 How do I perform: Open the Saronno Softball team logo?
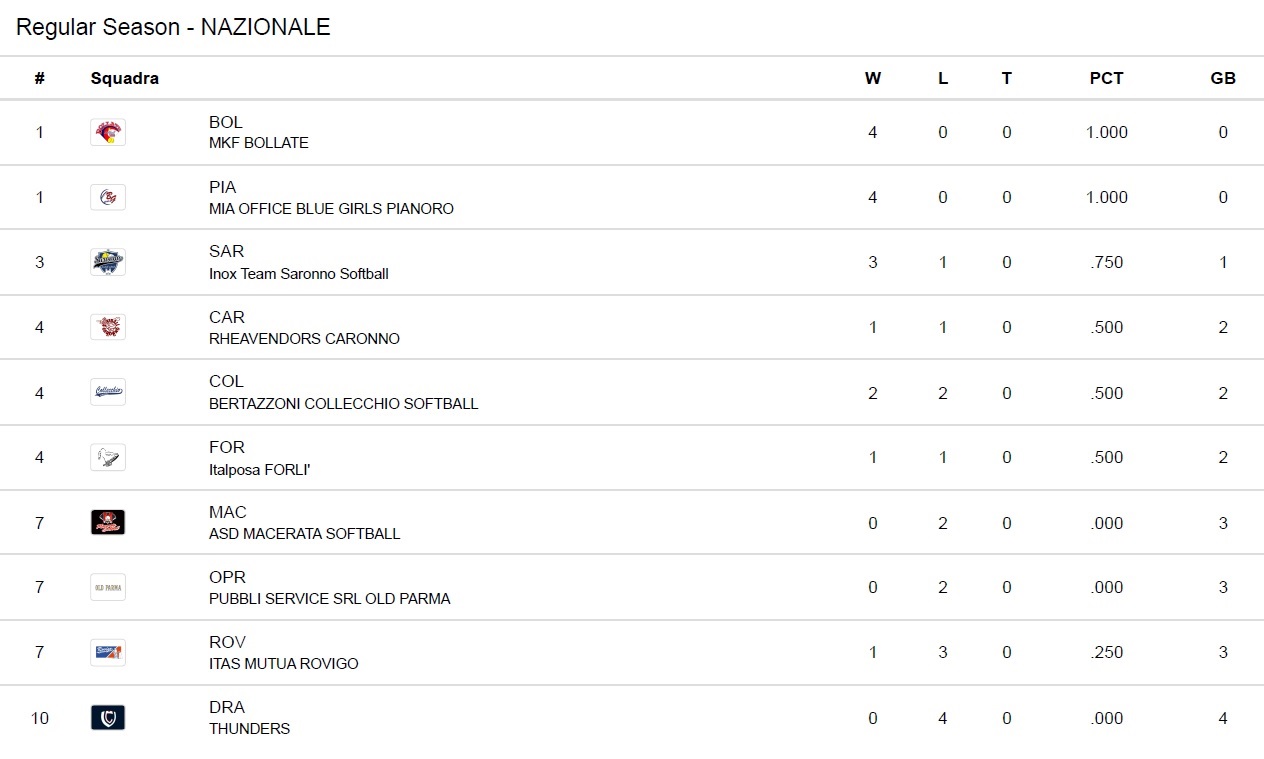coord(108,262)
